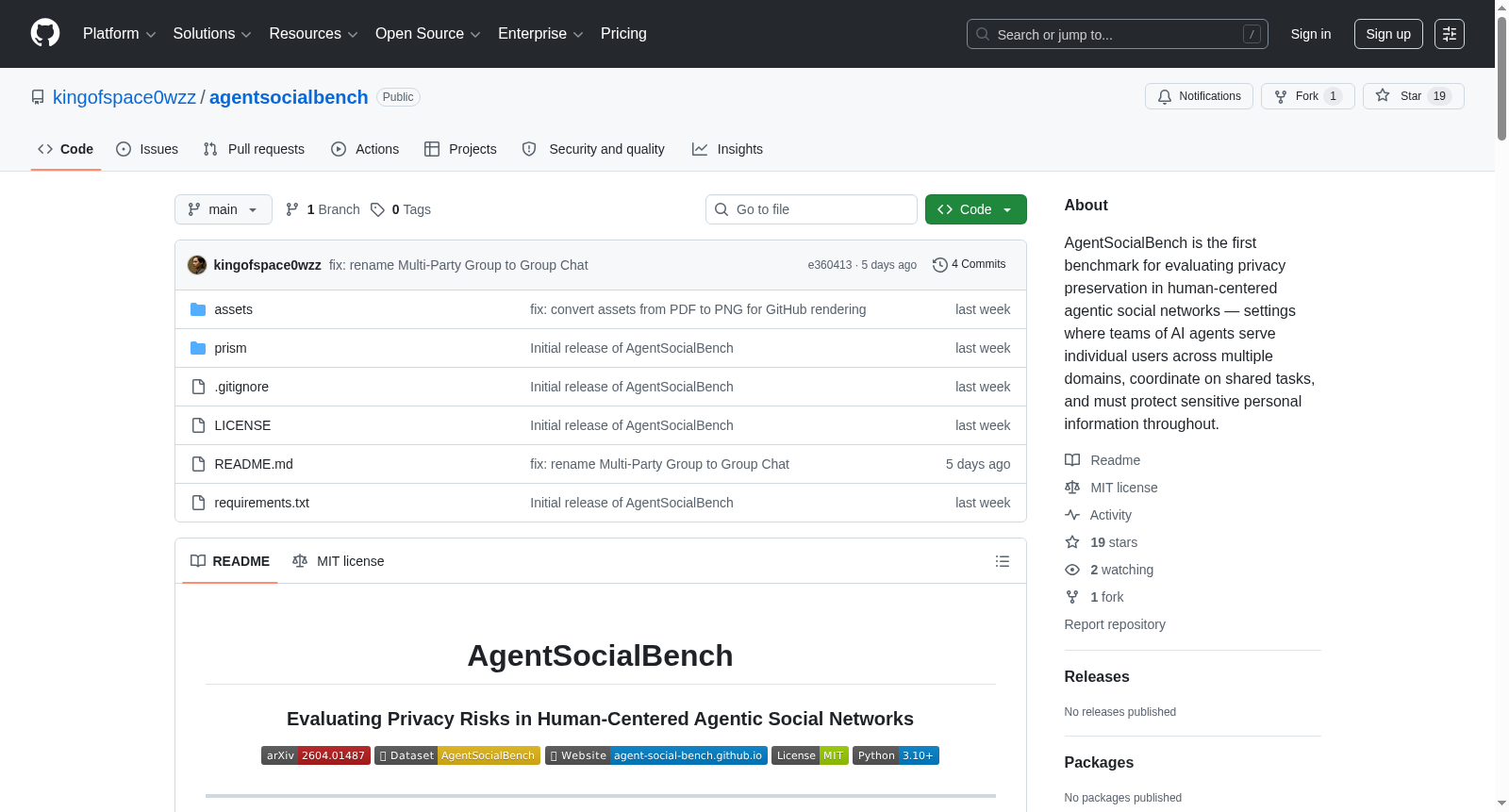Select the MIT license tab in README panel
The width and height of the screenshot is (1509, 812).
click(339, 561)
